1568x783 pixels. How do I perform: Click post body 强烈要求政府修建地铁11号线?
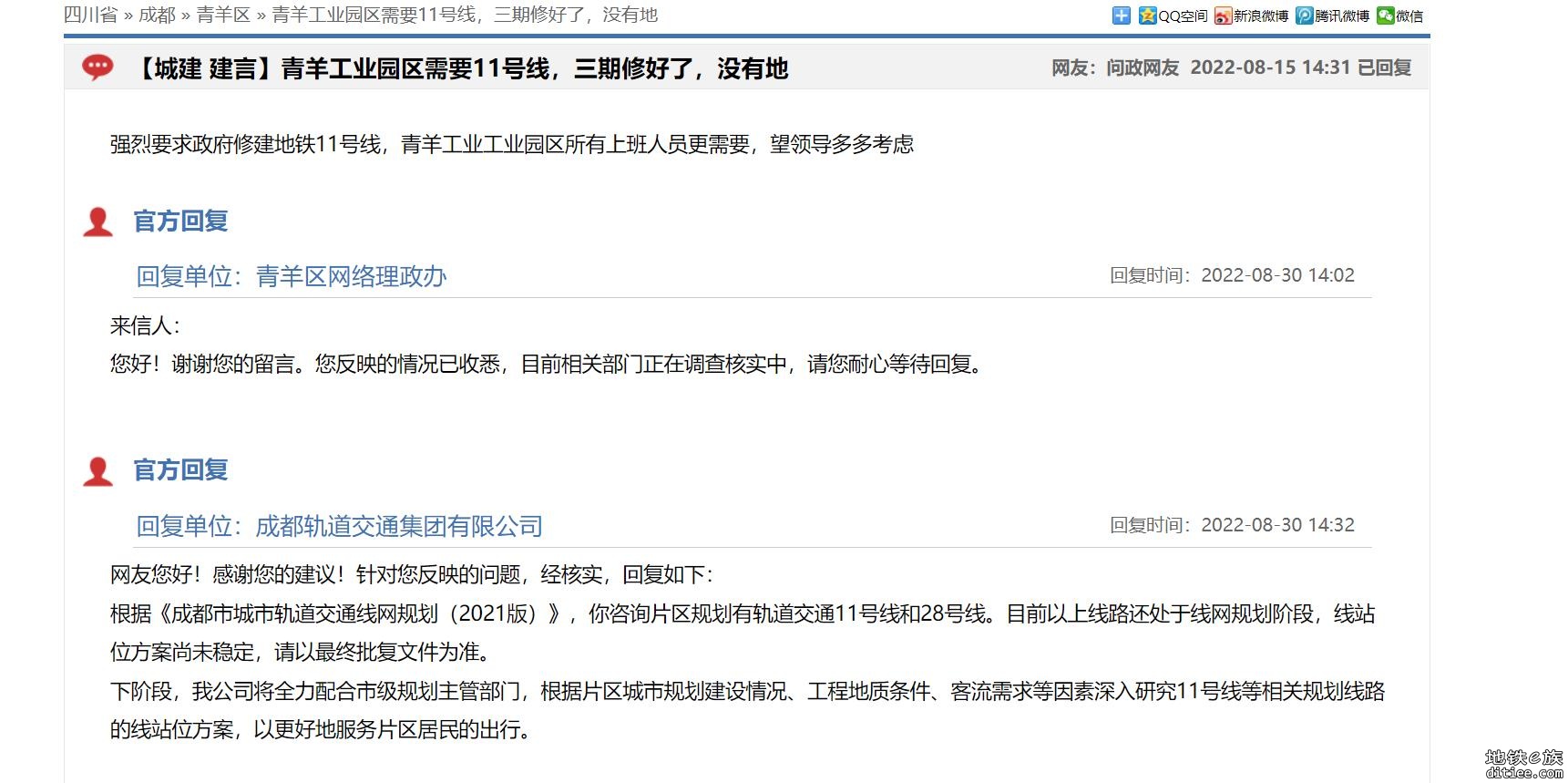(512, 144)
